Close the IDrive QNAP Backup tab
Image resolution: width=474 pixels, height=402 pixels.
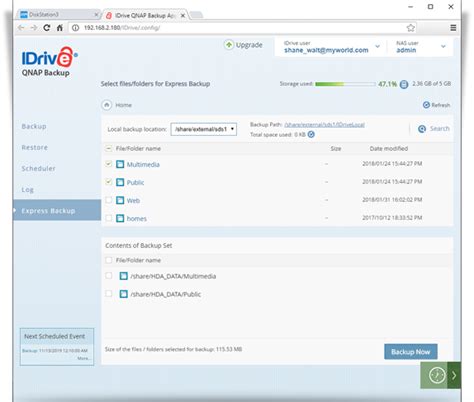pyautogui.click(x=183, y=15)
